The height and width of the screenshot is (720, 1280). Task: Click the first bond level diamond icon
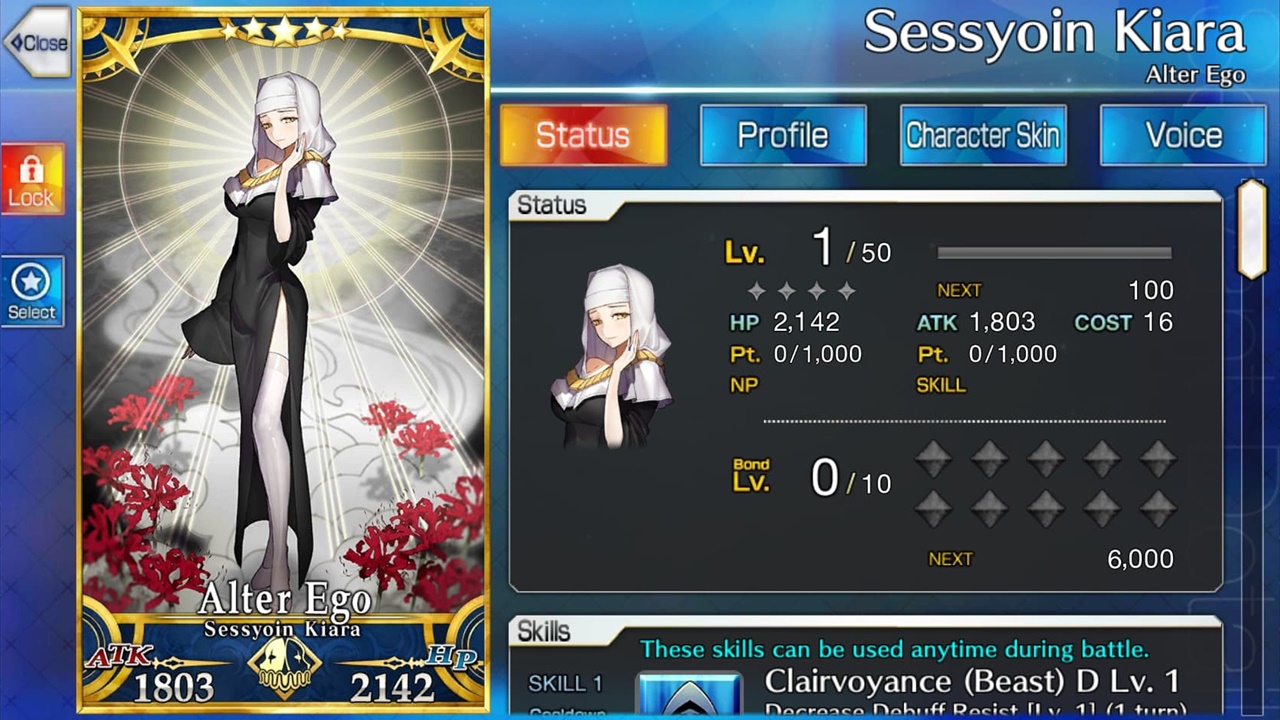click(933, 459)
